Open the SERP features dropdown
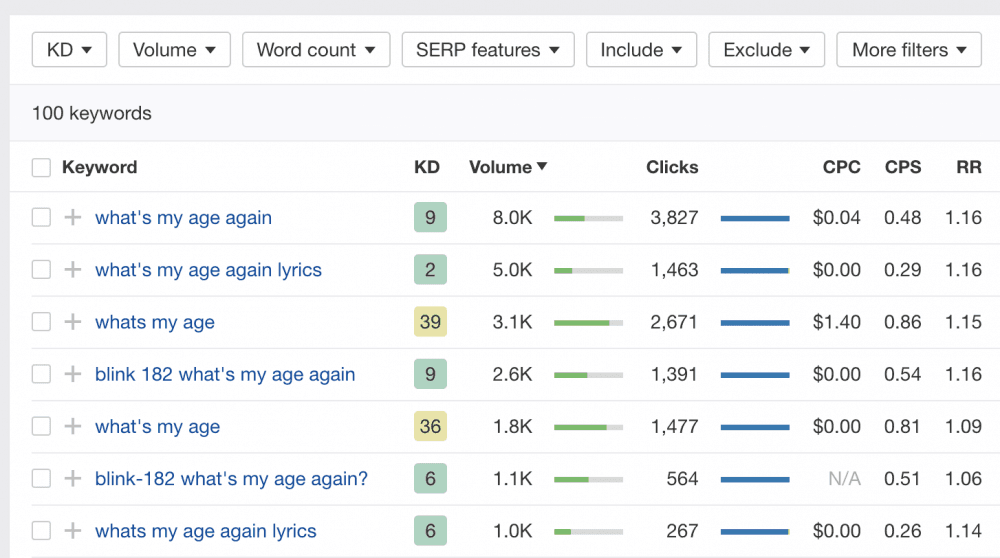 pyautogui.click(x=487, y=50)
